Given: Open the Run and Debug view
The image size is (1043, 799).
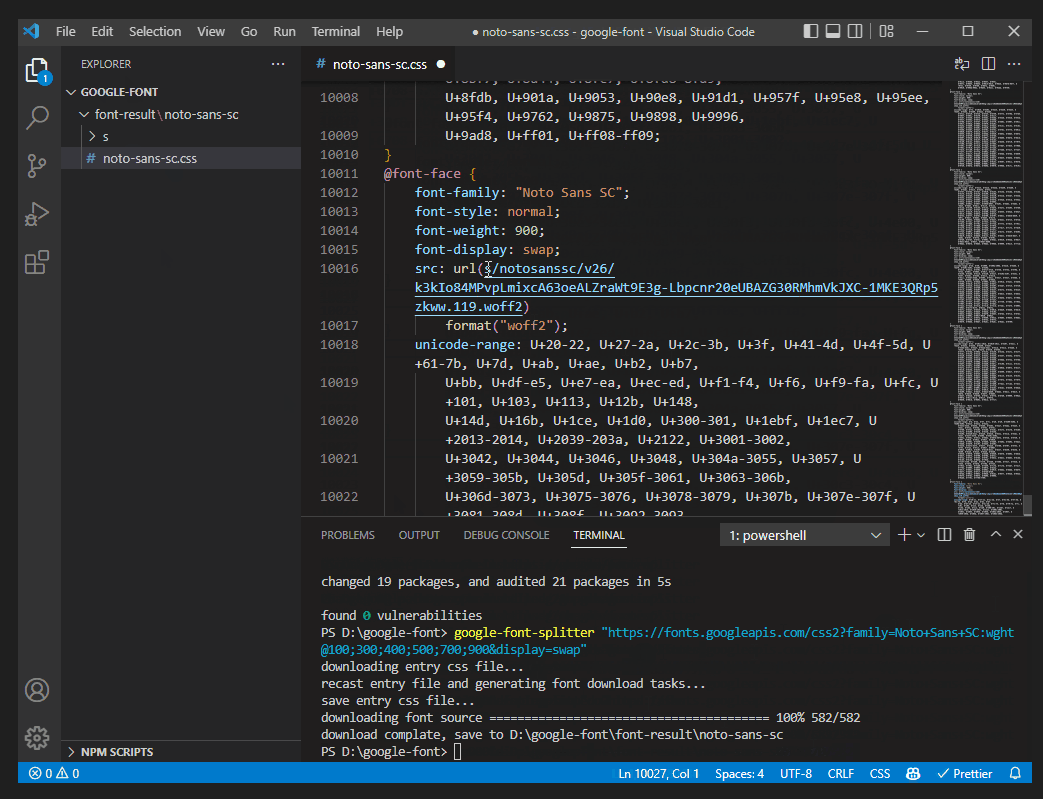Looking at the screenshot, I should coord(37,214).
